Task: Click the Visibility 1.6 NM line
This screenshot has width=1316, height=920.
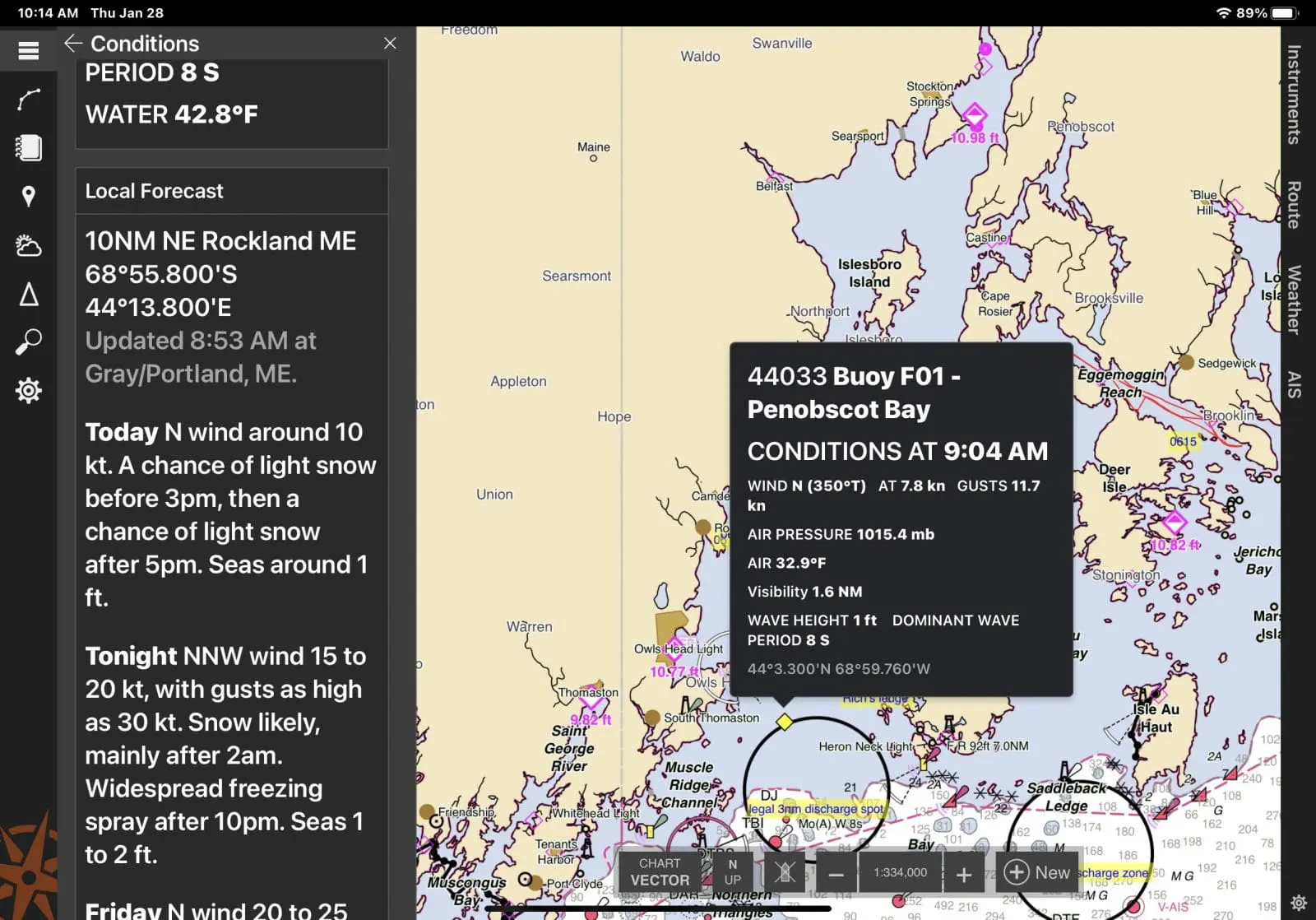Action: coord(804,592)
